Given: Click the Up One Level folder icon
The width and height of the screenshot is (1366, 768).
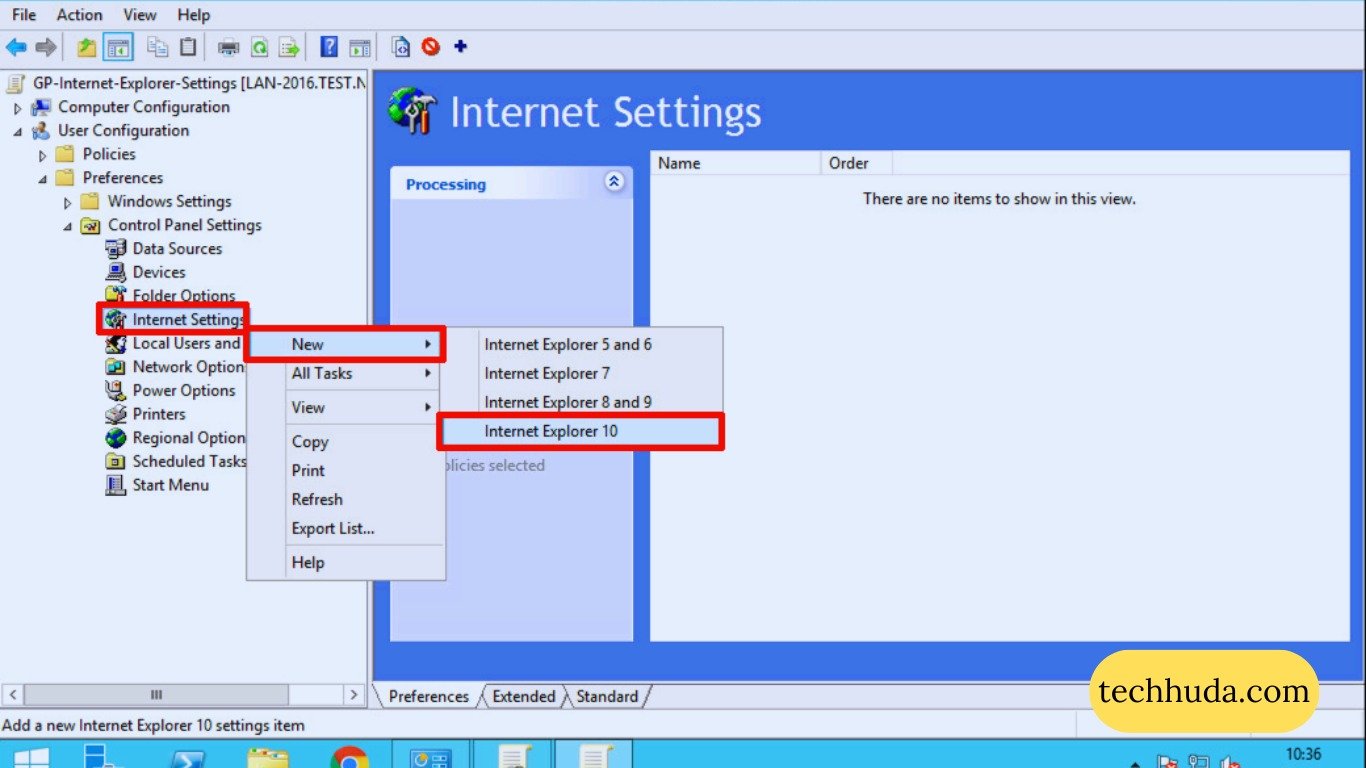Looking at the screenshot, I should coord(87,47).
